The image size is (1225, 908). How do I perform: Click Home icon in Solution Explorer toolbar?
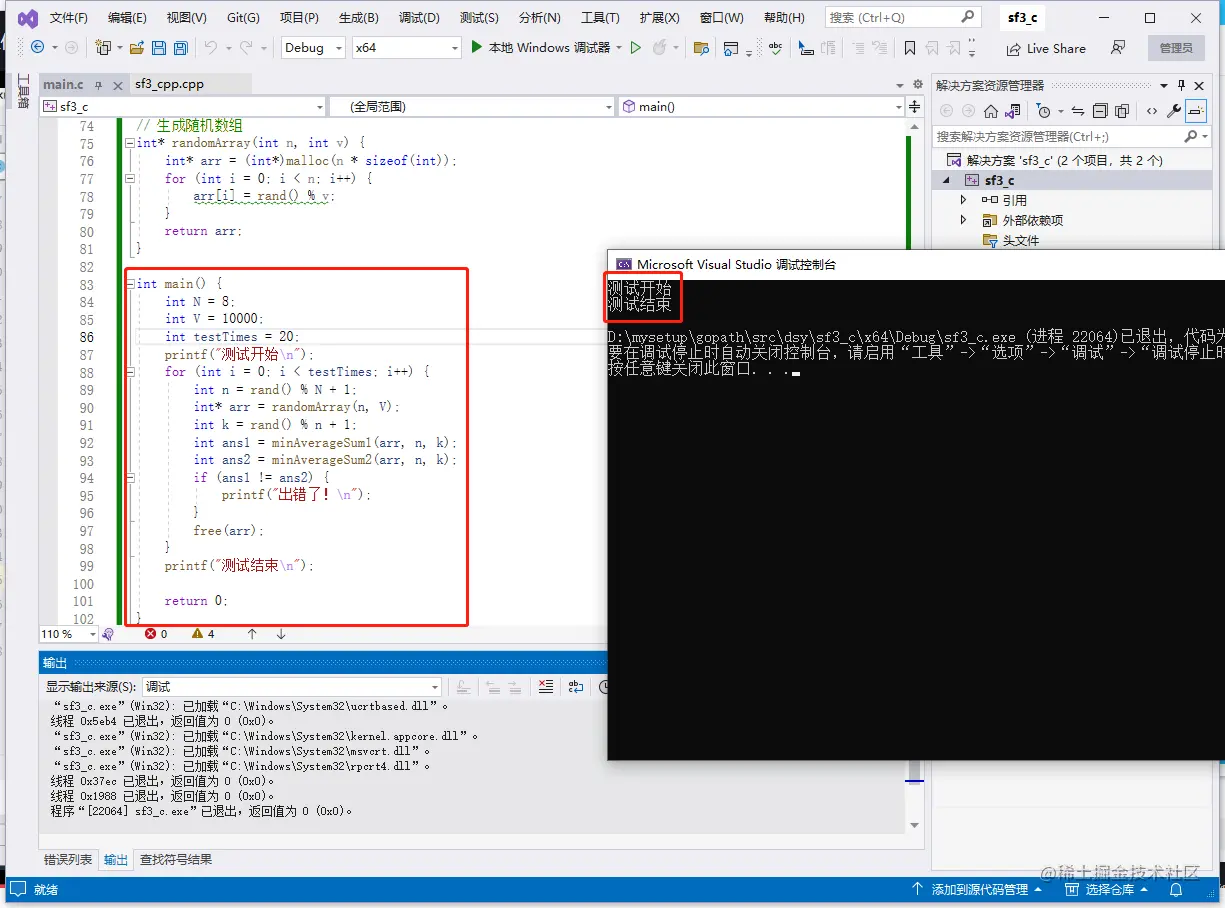pyautogui.click(x=991, y=111)
